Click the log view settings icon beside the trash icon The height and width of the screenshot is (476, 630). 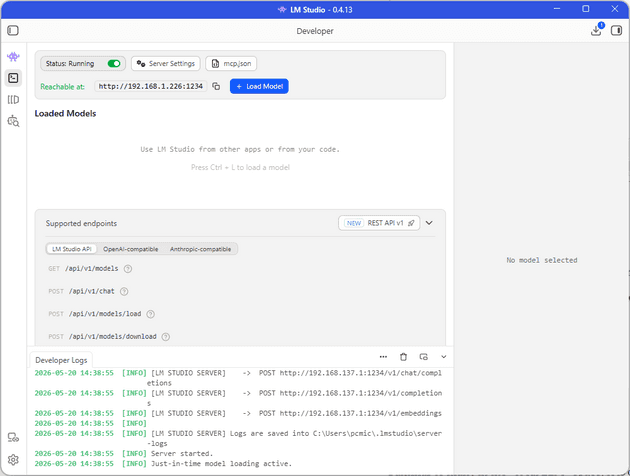[x=423, y=357]
